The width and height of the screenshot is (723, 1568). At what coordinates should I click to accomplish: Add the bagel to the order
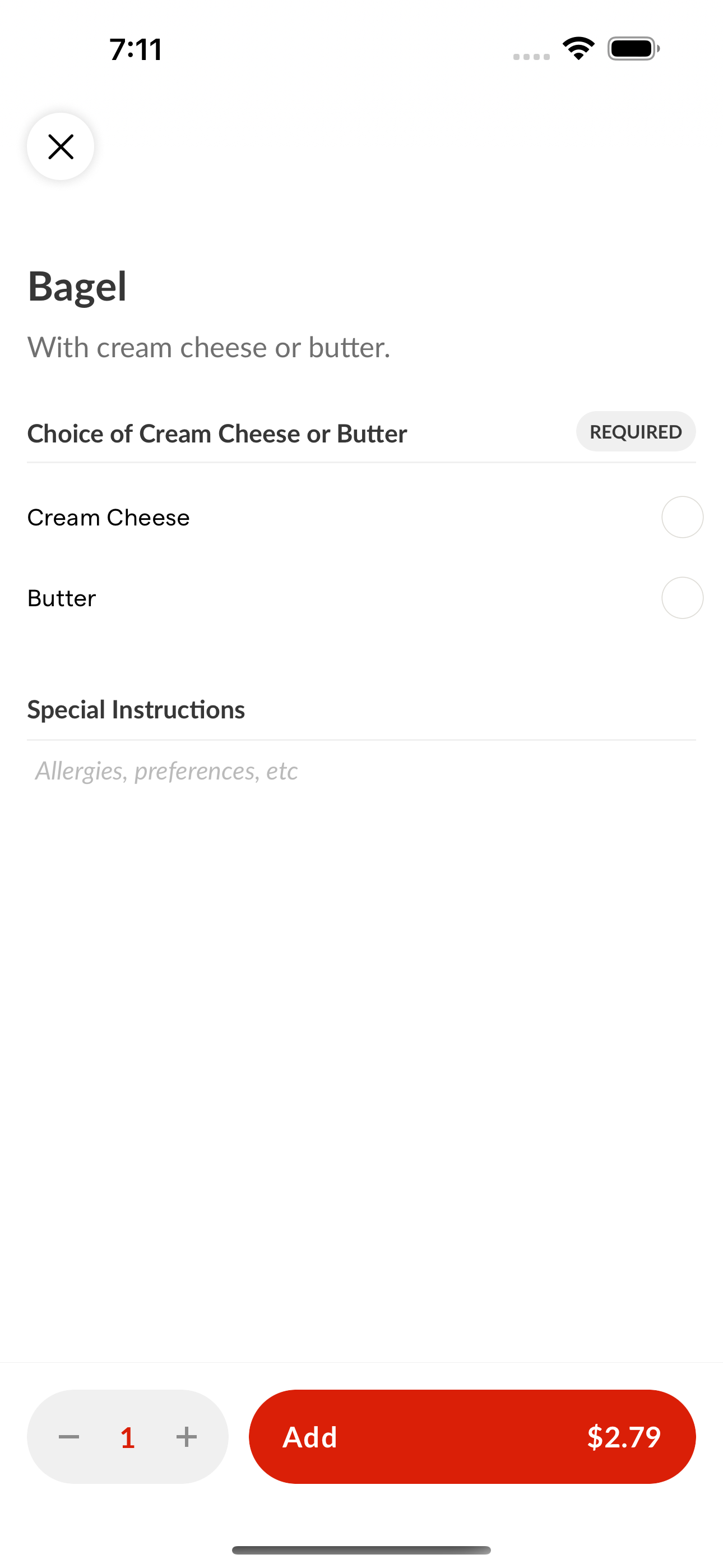[472, 1437]
